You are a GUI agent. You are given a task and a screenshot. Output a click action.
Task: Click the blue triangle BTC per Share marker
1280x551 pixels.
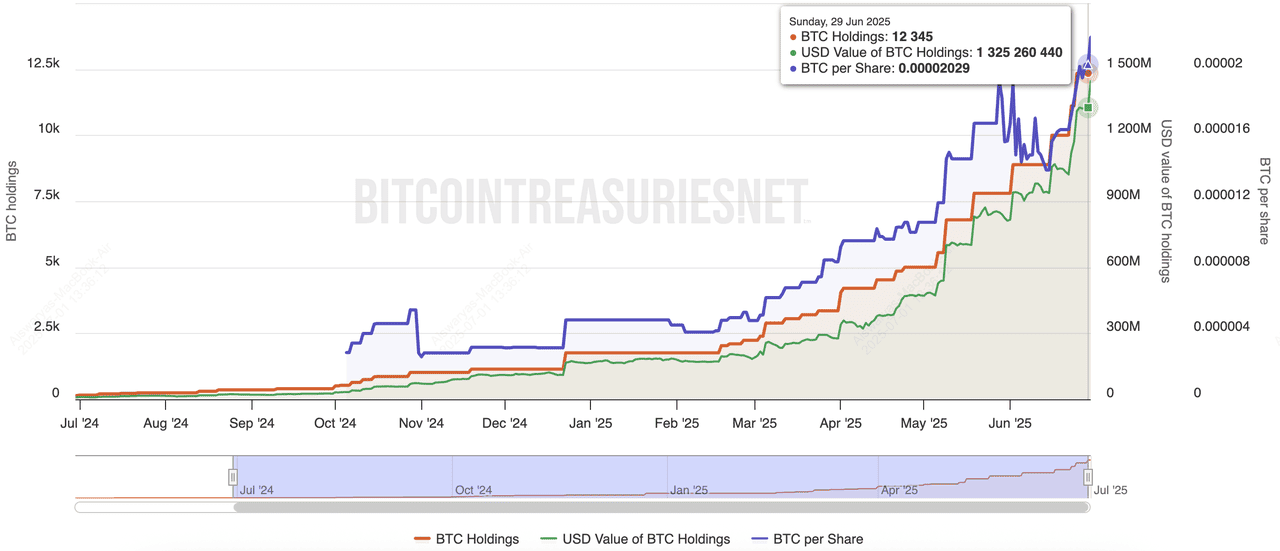(1088, 65)
